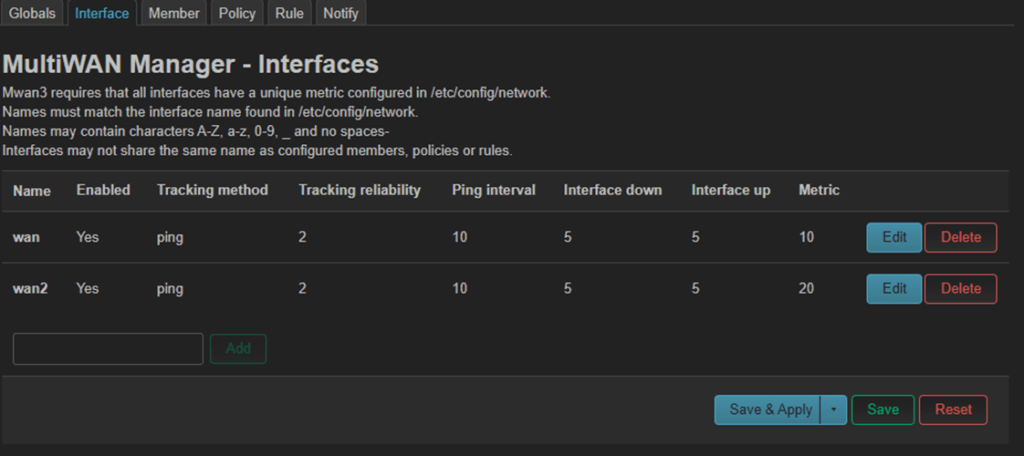This screenshot has width=1024, height=456.
Task: Click the Tracking method column header
Action: click(212, 190)
